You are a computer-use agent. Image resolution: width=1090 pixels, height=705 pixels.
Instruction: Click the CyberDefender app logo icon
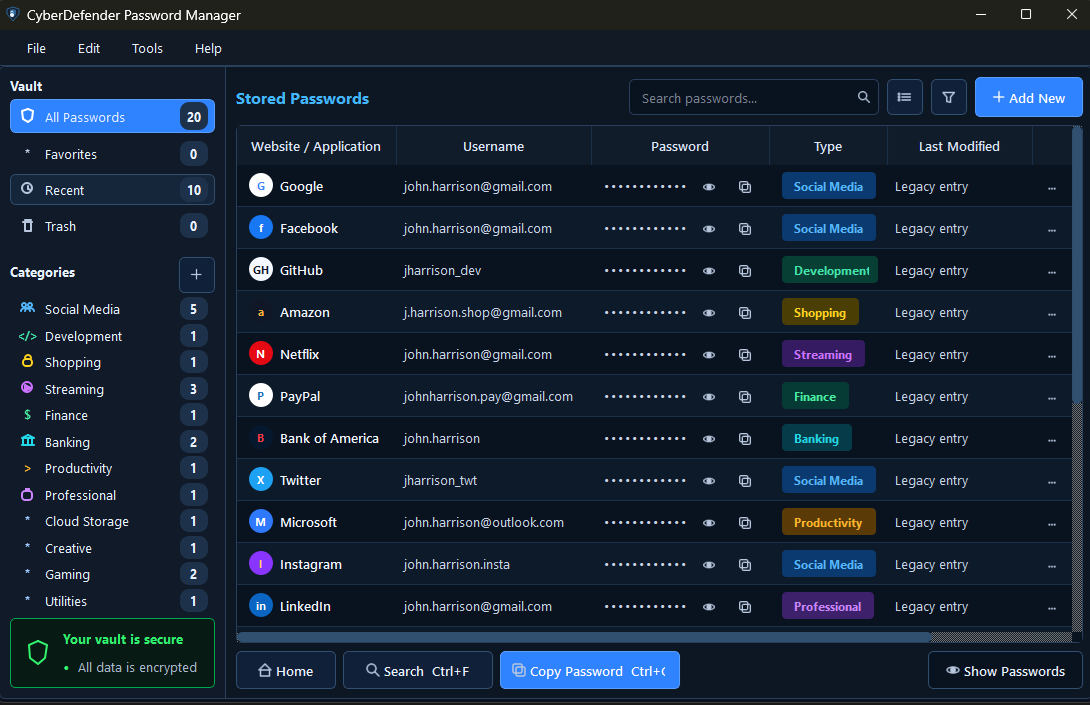pos(13,14)
